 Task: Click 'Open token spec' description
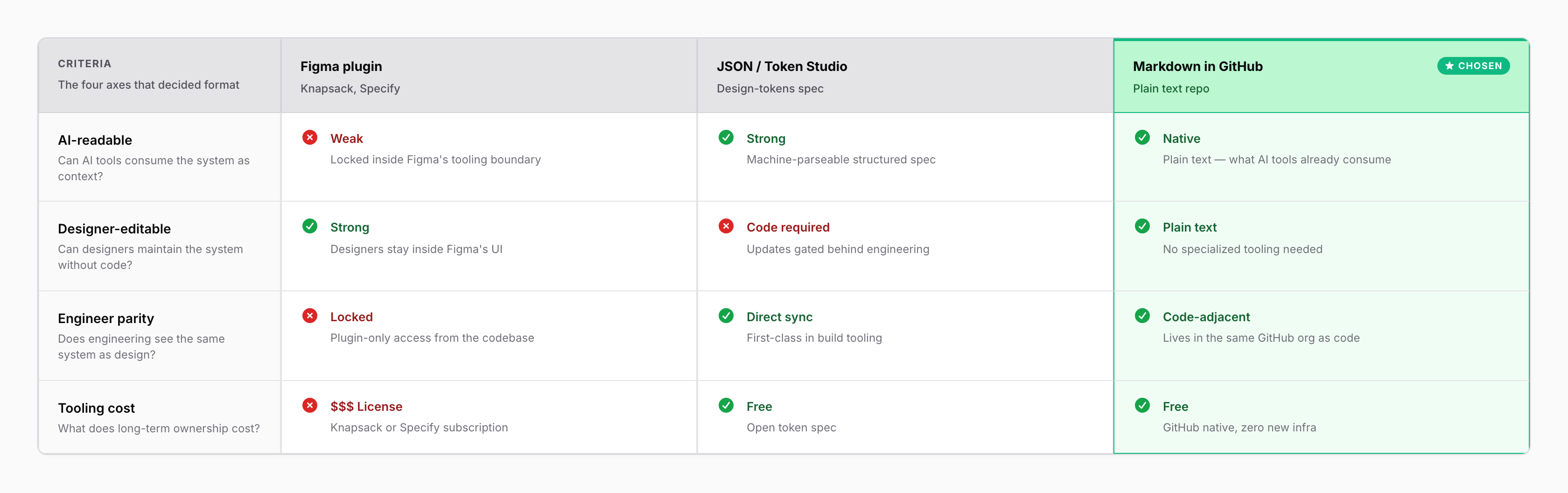click(791, 427)
